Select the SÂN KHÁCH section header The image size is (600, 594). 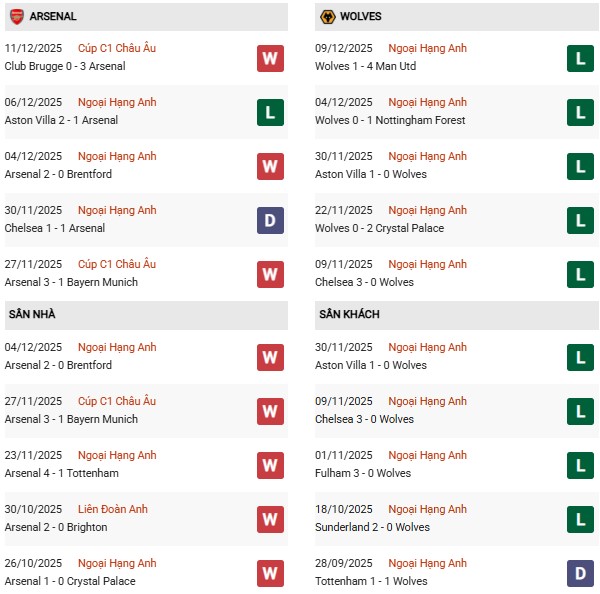(x=349, y=314)
